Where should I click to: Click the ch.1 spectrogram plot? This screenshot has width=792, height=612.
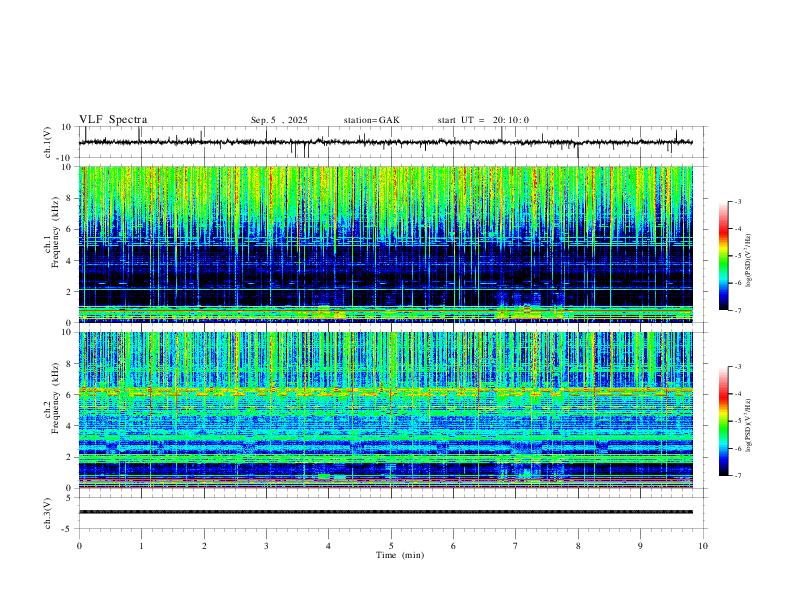(386, 244)
